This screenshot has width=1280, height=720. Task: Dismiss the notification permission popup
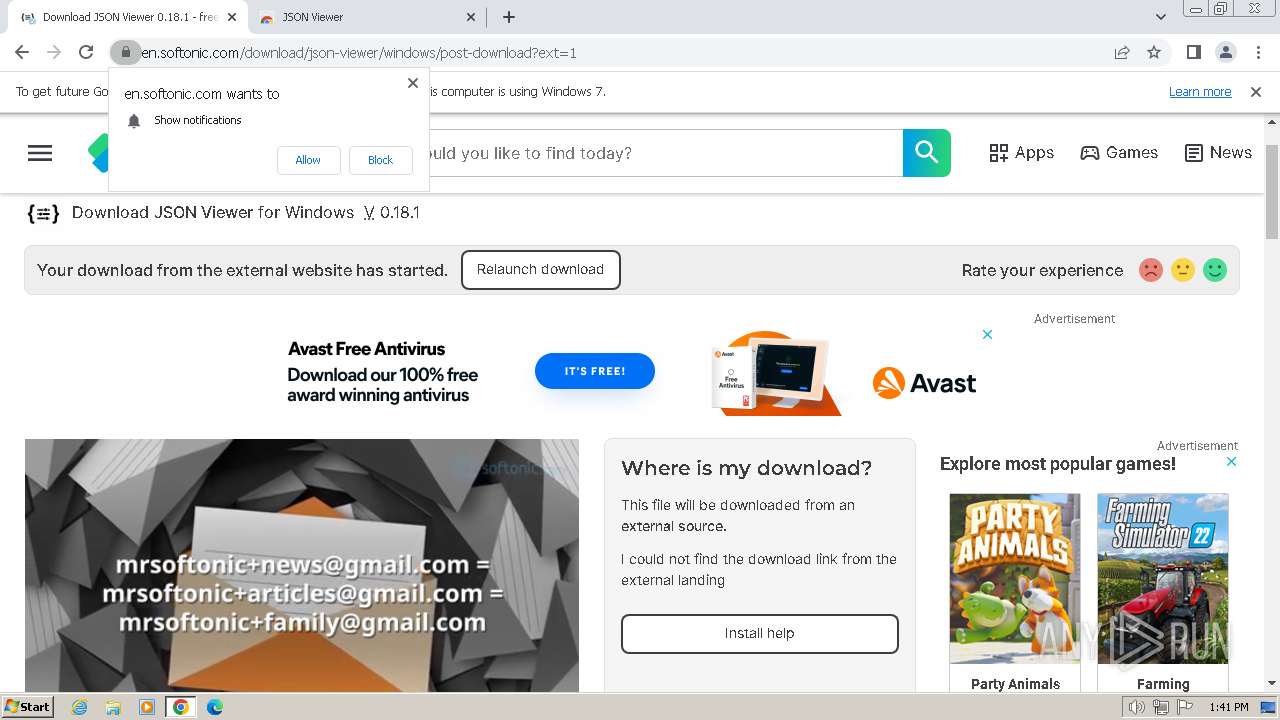[413, 83]
